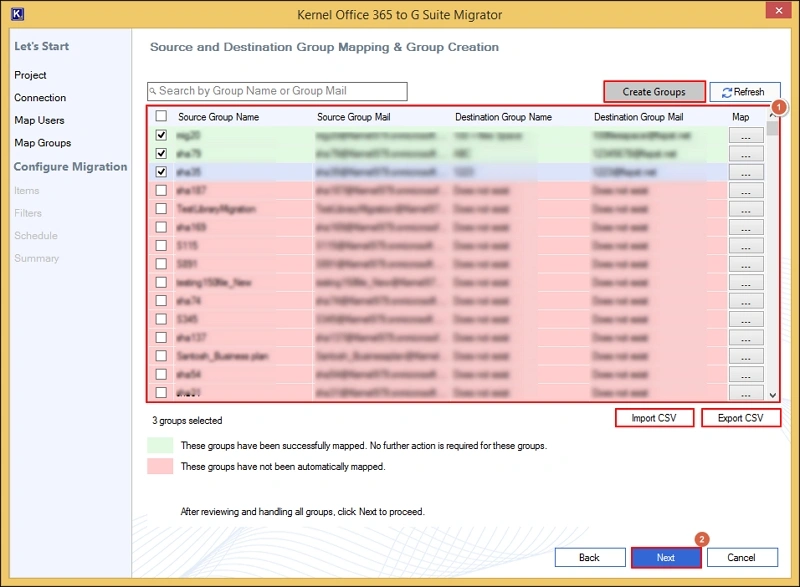Click the Kernel app logo icon
This screenshot has height=587, width=800.
pos(16,15)
